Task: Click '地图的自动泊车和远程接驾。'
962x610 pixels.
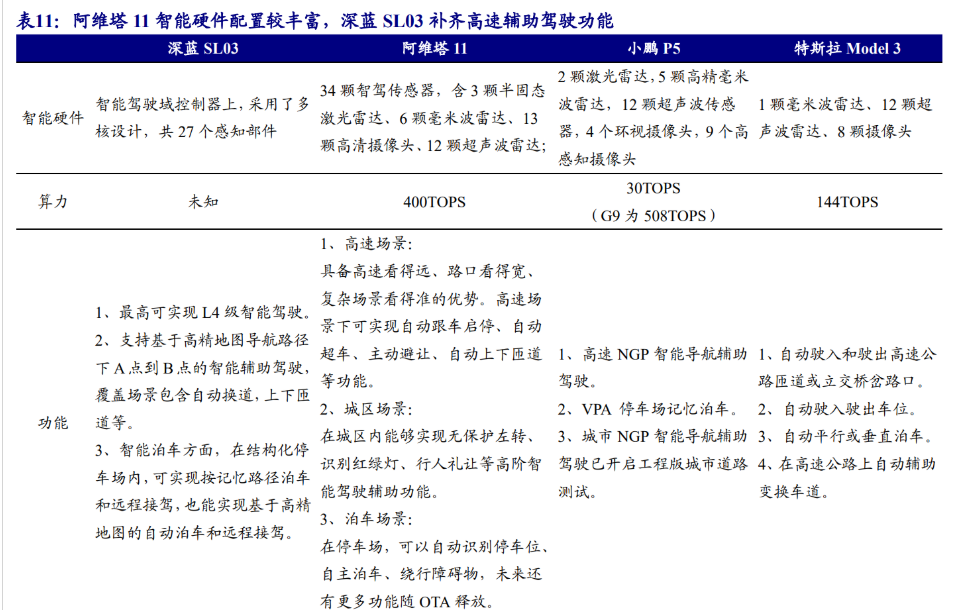Action: [x=195, y=532]
